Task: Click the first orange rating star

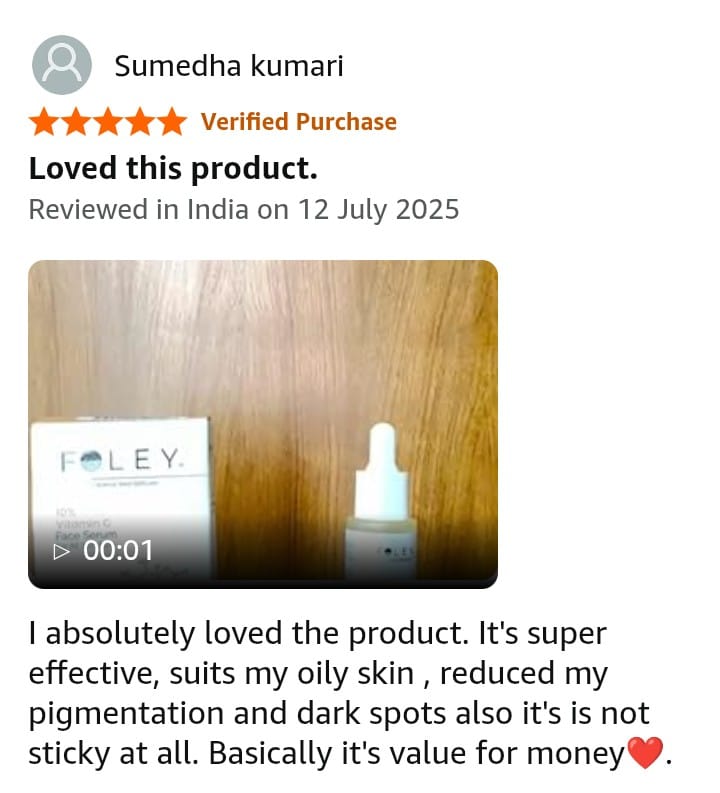Action: [44, 122]
